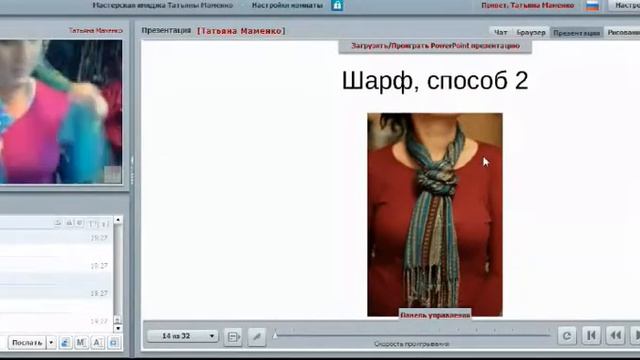Click the playback speed slider handle

coord(275,335)
